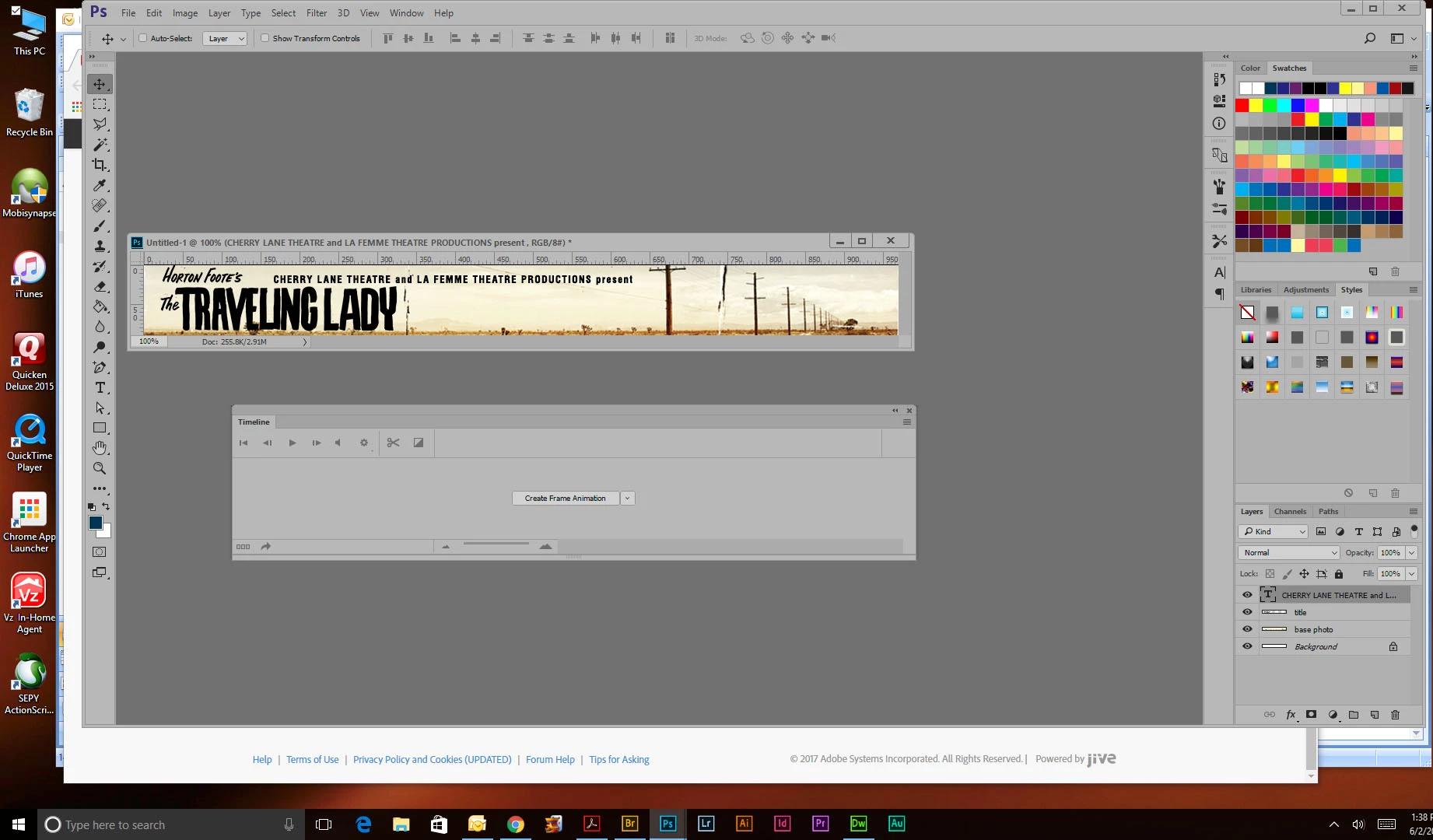Select the Magic Wand tool
Viewport: 1433px width, 840px height.
tap(100, 145)
